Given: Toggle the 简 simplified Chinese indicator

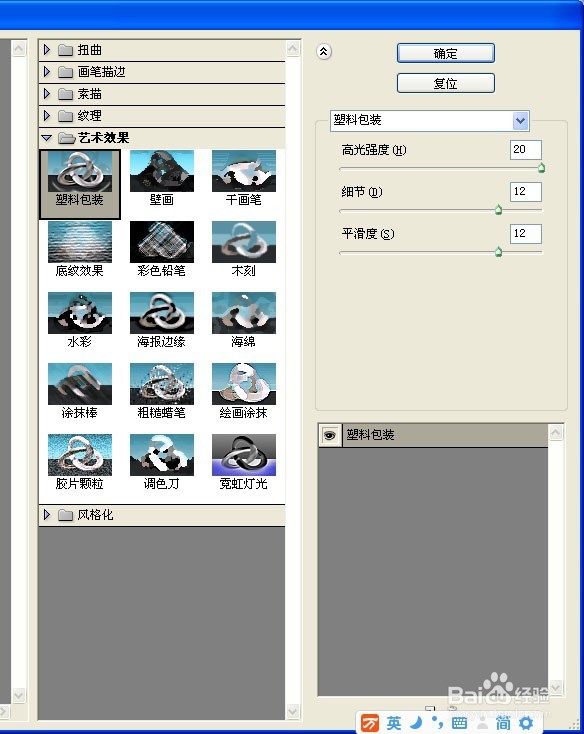Looking at the screenshot, I should click(503, 724).
